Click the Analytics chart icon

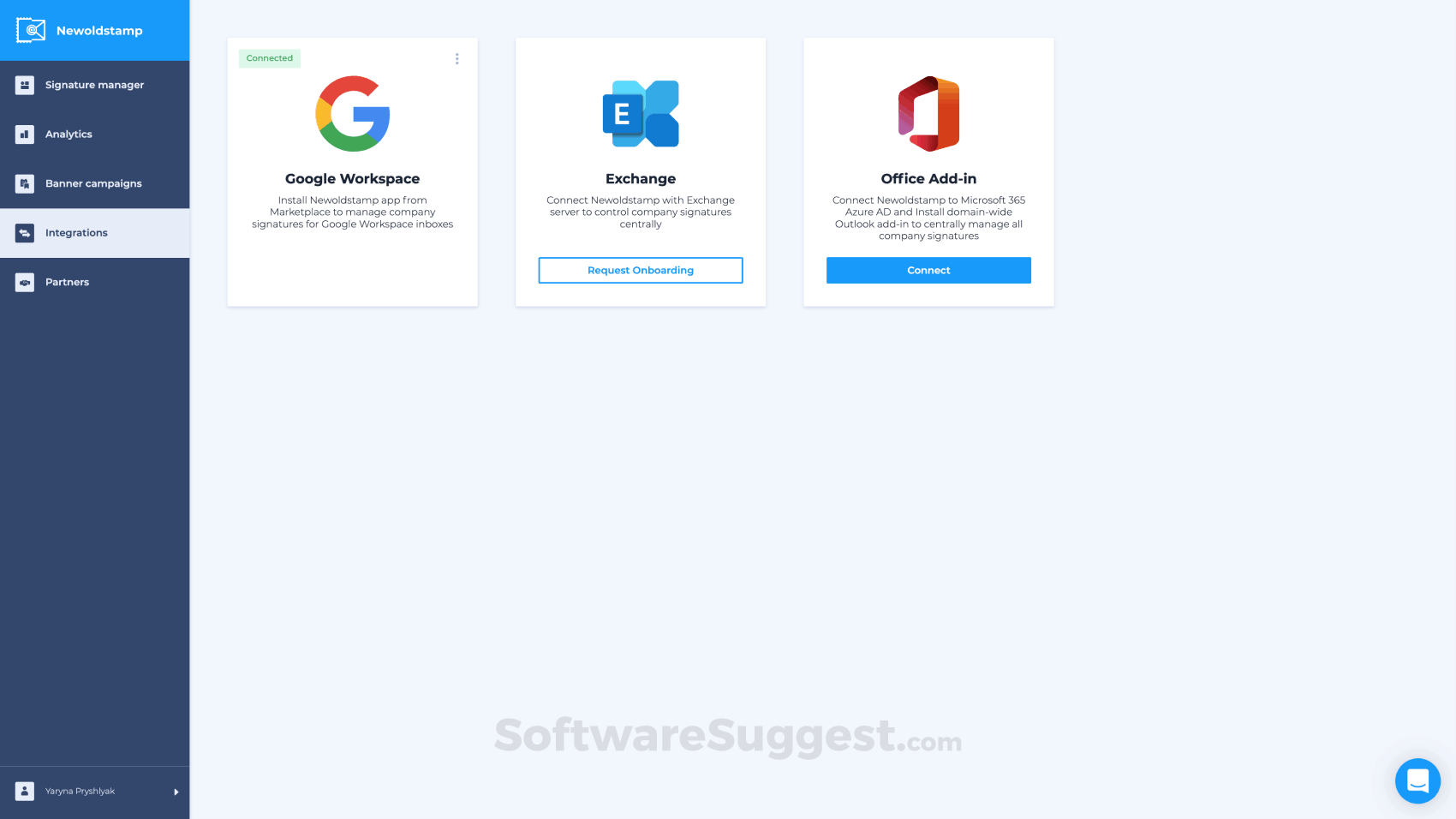click(x=25, y=135)
